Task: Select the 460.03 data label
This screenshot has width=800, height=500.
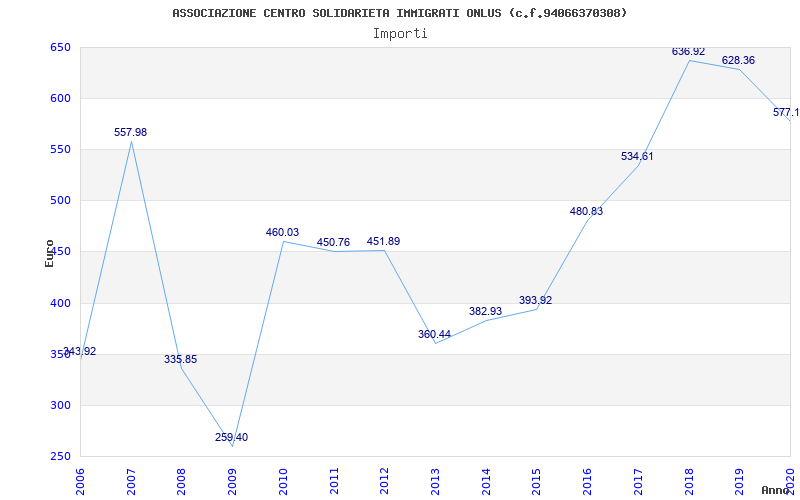Action: point(282,232)
